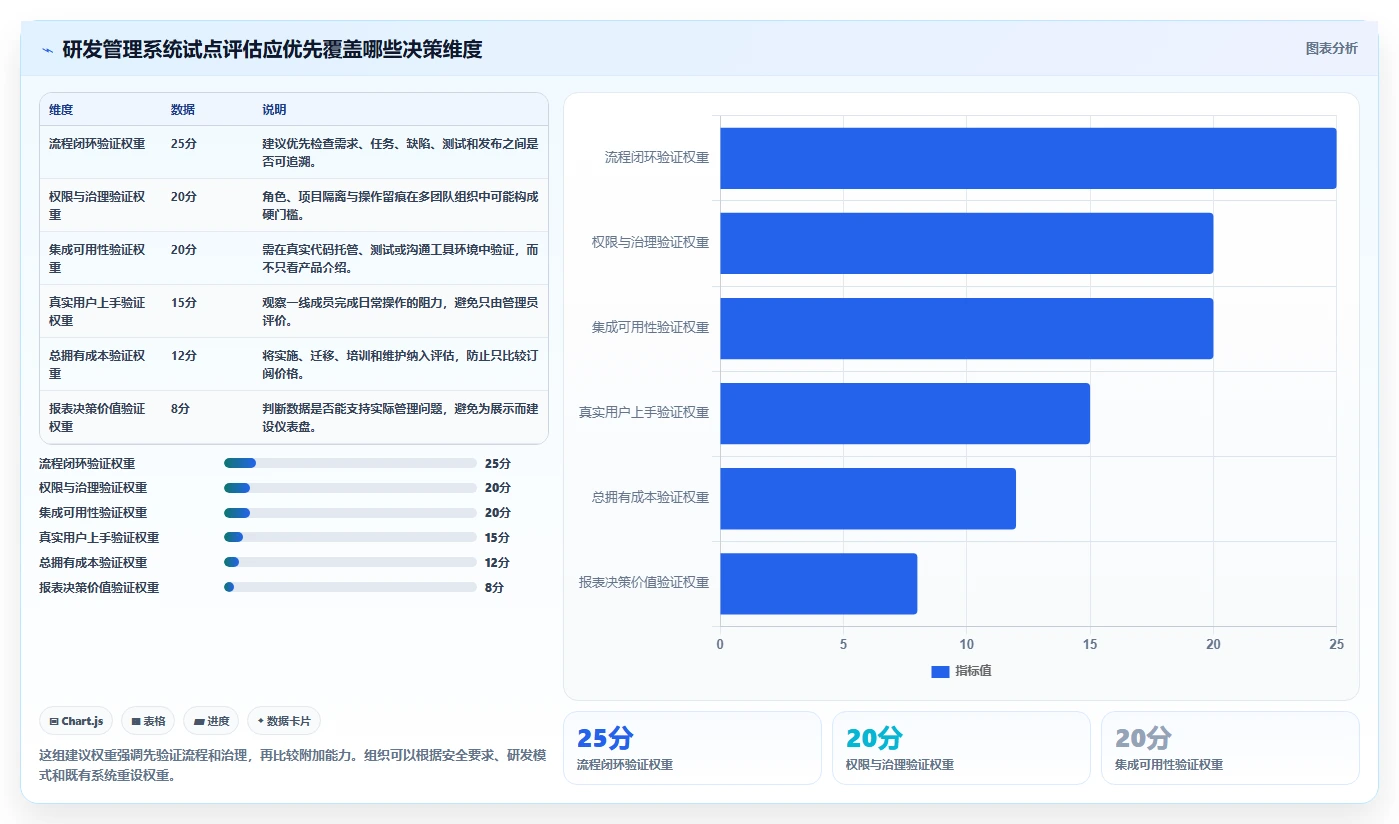The height and width of the screenshot is (824, 1399).
Task: Click table cell 流程闭环验证权重
Action: point(97,144)
